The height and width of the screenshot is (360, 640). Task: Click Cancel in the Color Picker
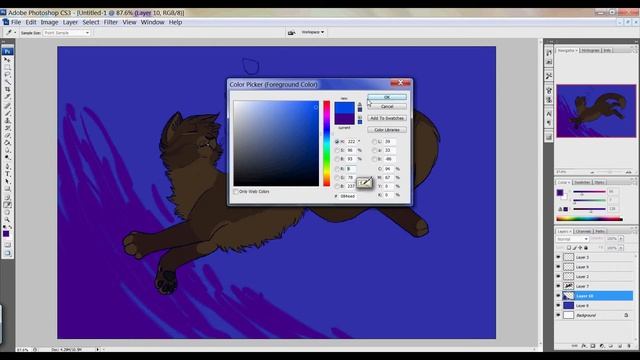[x=387, y=107]
